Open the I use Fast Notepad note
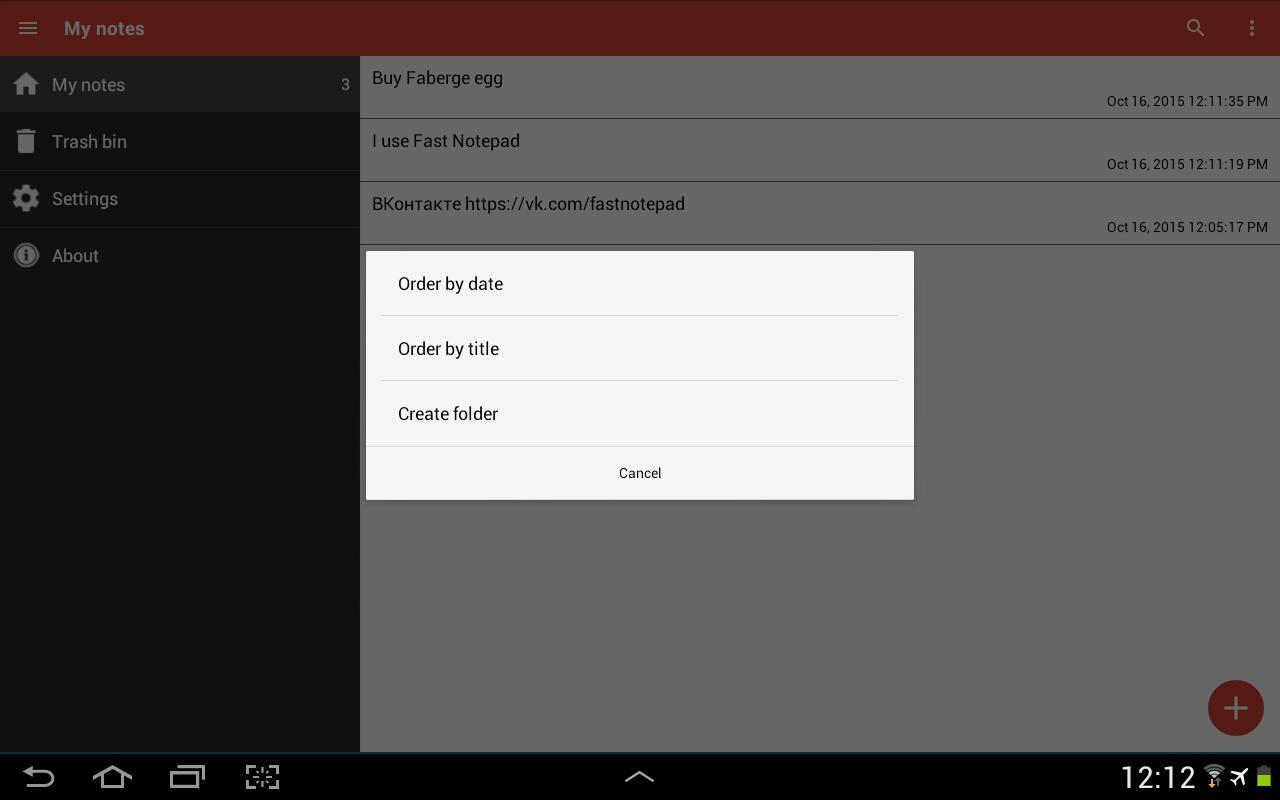Viewport: 1280px width, 800px height. coord(820,150)
